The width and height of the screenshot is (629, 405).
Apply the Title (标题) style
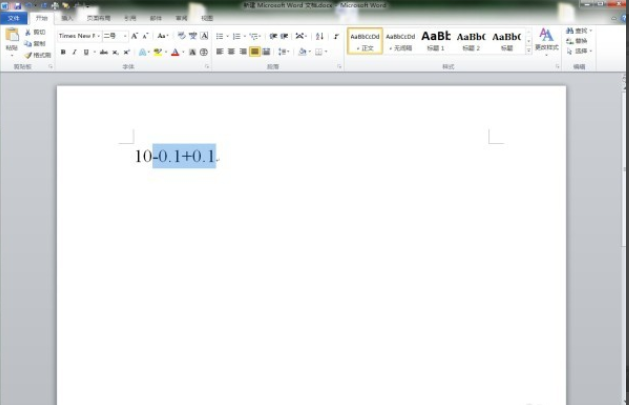coord(506,41)
